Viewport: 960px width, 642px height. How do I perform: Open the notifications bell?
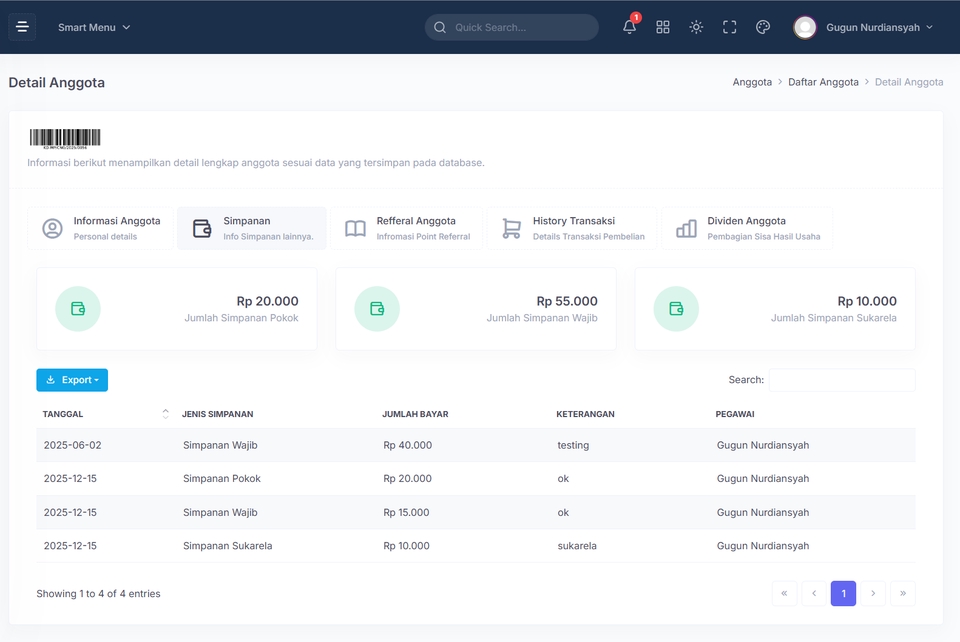coord(629,27)
